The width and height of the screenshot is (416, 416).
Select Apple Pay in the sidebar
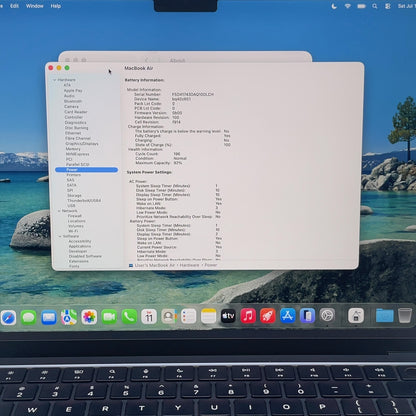point(73,91)
